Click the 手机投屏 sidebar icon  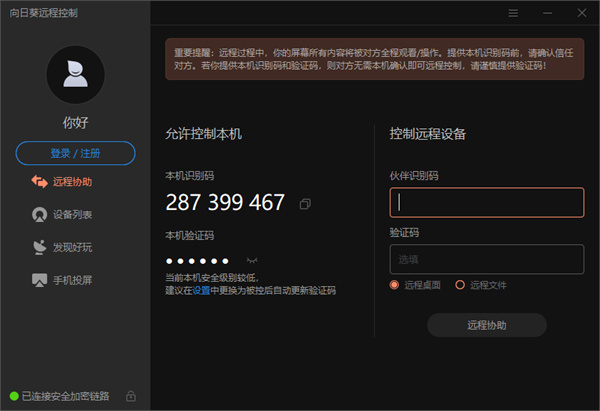tap(39, 280)
